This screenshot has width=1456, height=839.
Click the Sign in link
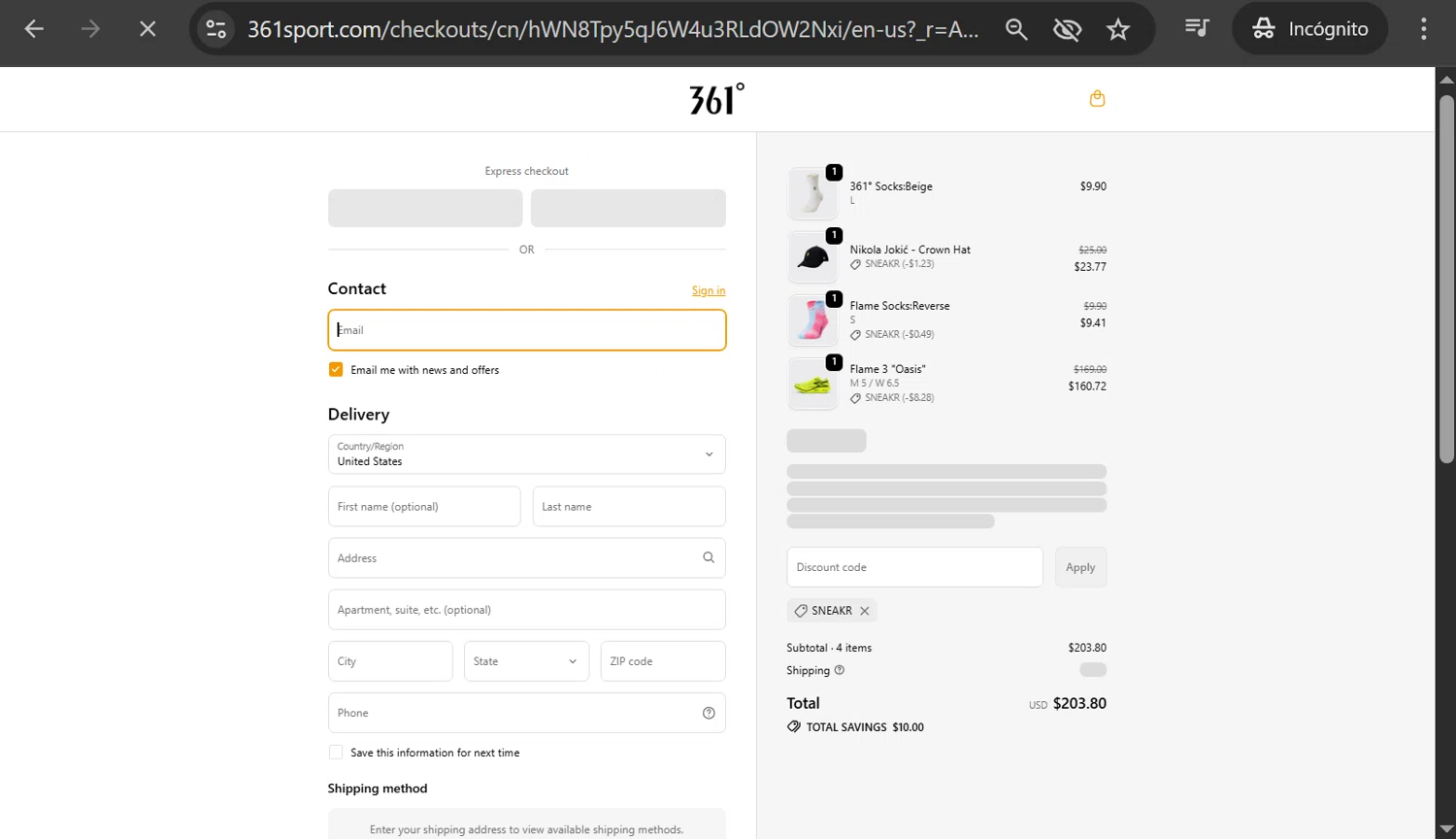pyautogui.click(x=709, y=290)
